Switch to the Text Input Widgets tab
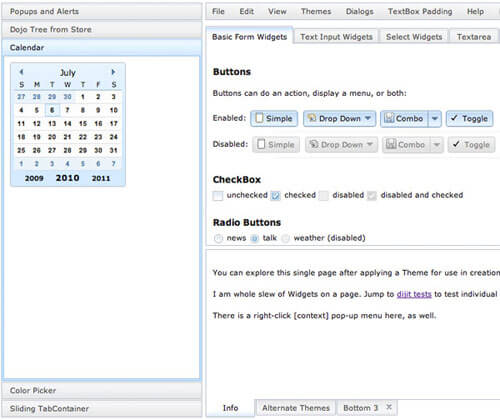Image resolution: width=500 pixels, height=420 pixels. pyautogui.click(x=336, y=37)
